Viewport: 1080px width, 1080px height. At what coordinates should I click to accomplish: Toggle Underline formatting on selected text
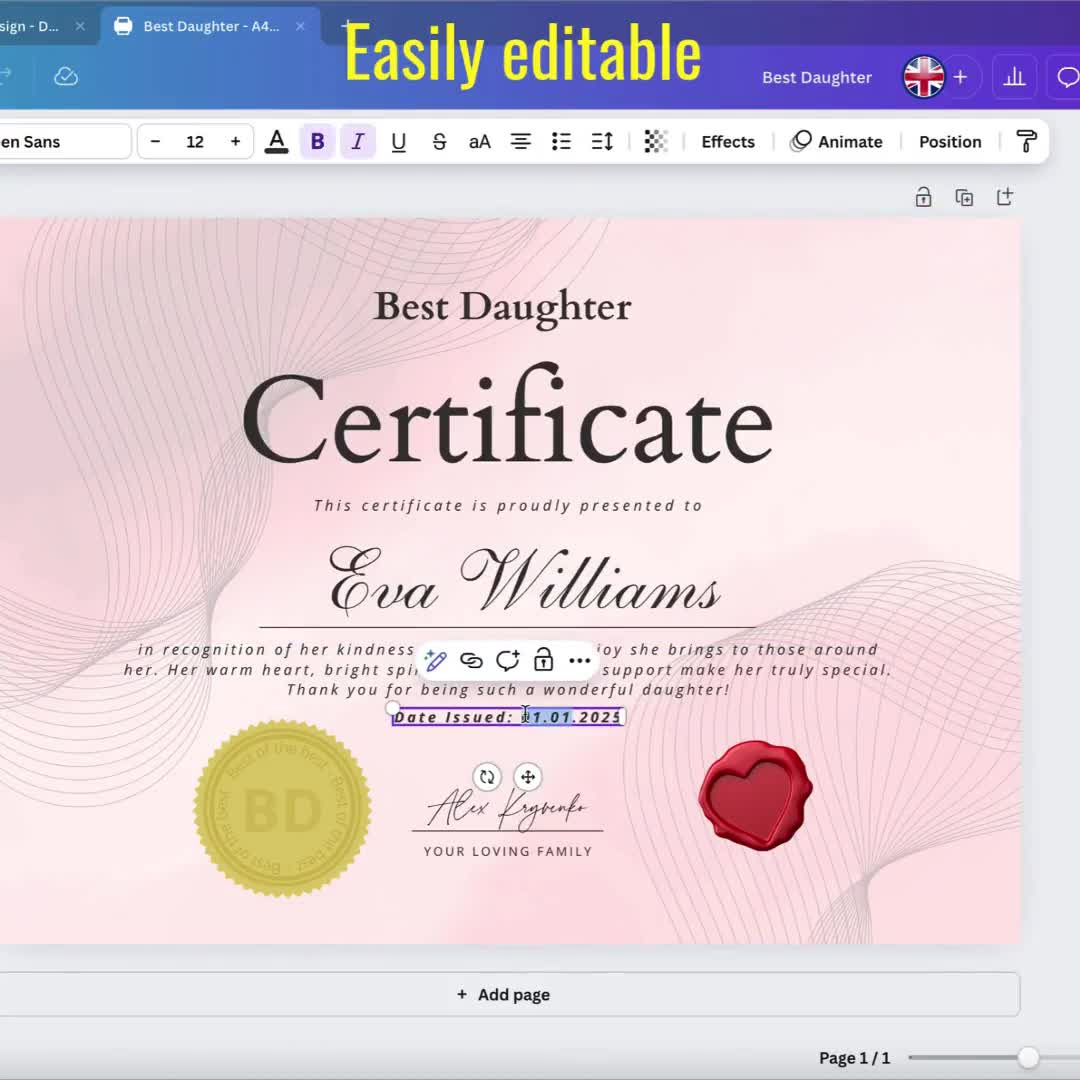tap(398, 142)
